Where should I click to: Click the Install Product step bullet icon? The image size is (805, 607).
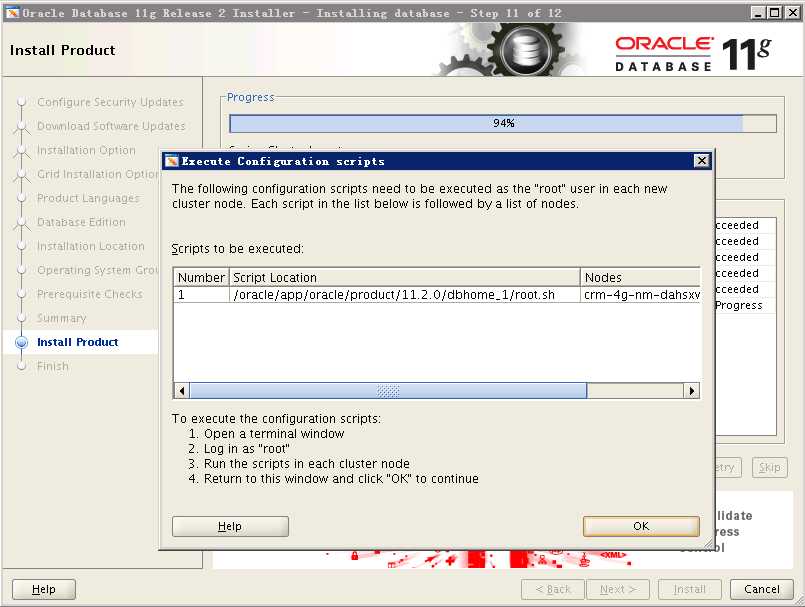coord(22,343)
